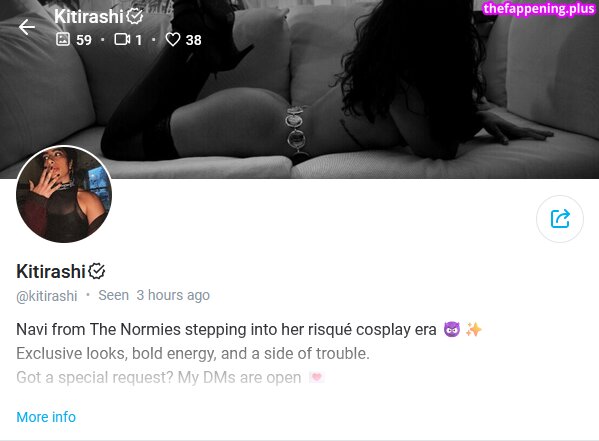Click the Kitirashi display name below the avatar
Viewport: 599px width, 441px height.
pyautogui.click(x=51, y=272)
